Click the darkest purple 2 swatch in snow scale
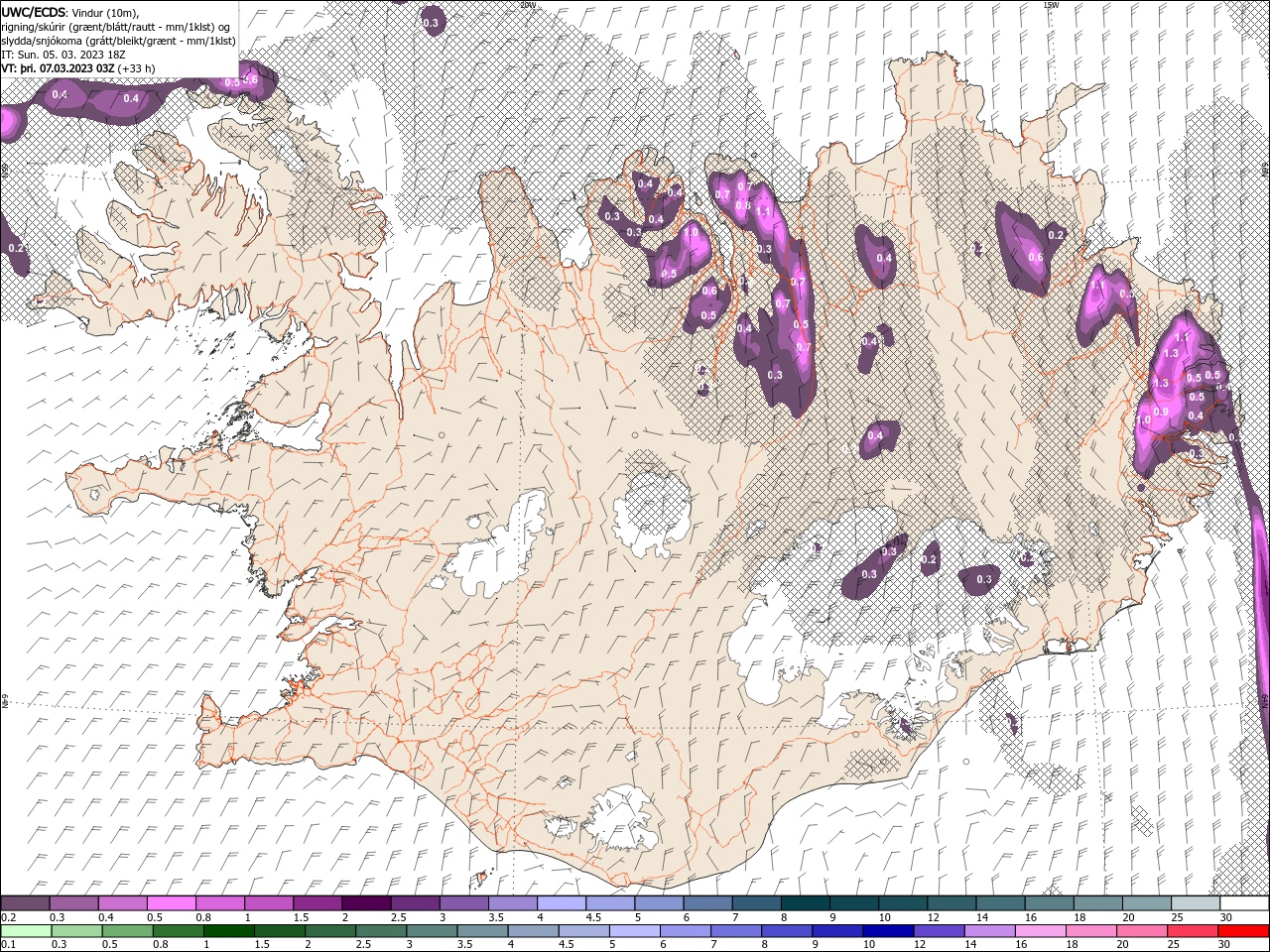 (x=366, y=903)
